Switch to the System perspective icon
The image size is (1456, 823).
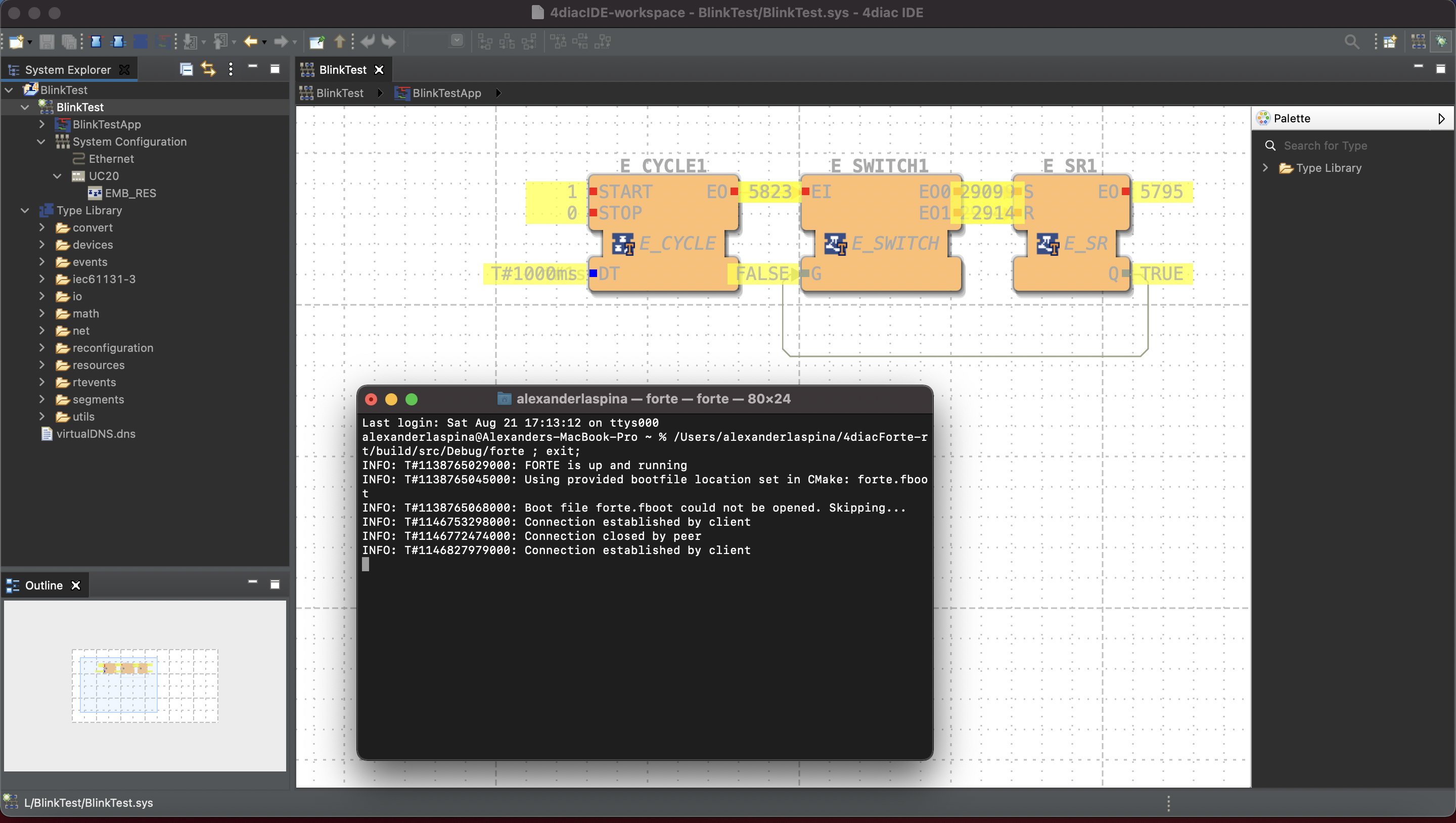pyautogui.click(x=1419, y=41)
